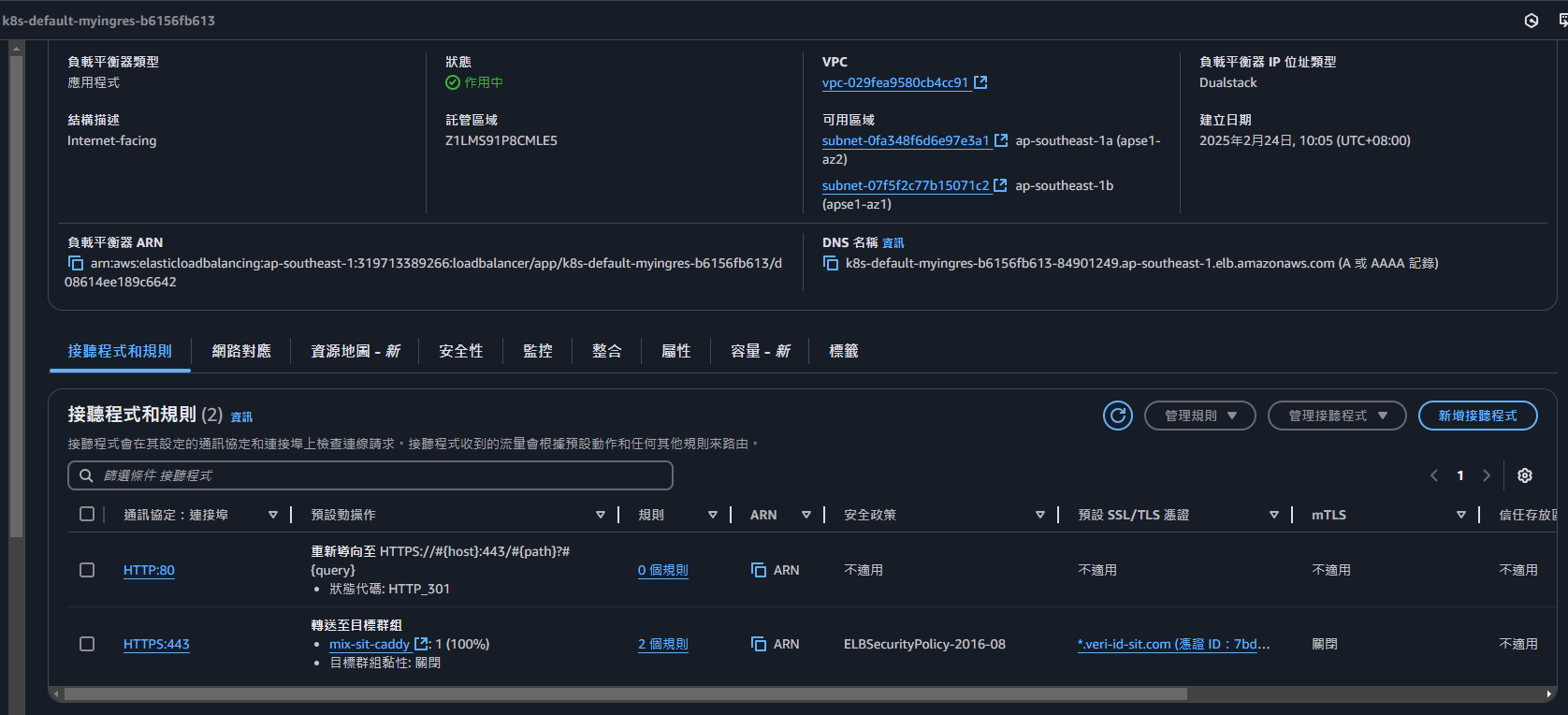Viewport: 1568px width, 715px height.
Task: Click the refresh listeners icon
Action: point(1117,416)
